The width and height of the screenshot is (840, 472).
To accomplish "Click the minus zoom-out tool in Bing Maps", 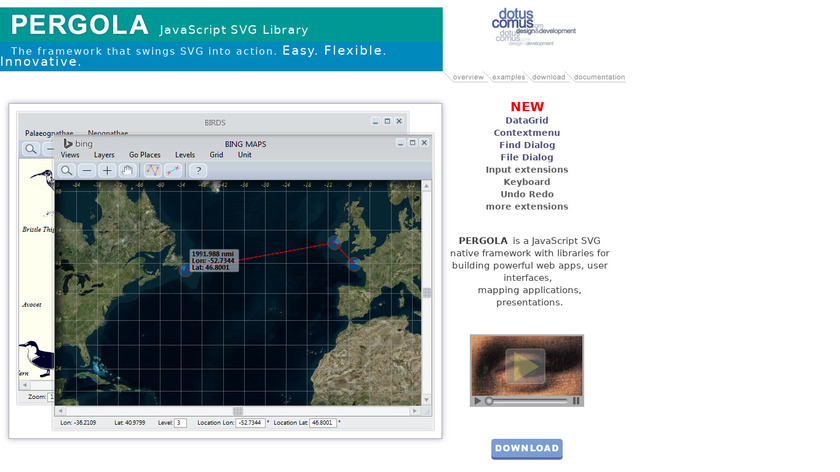I will click(87, 170).
